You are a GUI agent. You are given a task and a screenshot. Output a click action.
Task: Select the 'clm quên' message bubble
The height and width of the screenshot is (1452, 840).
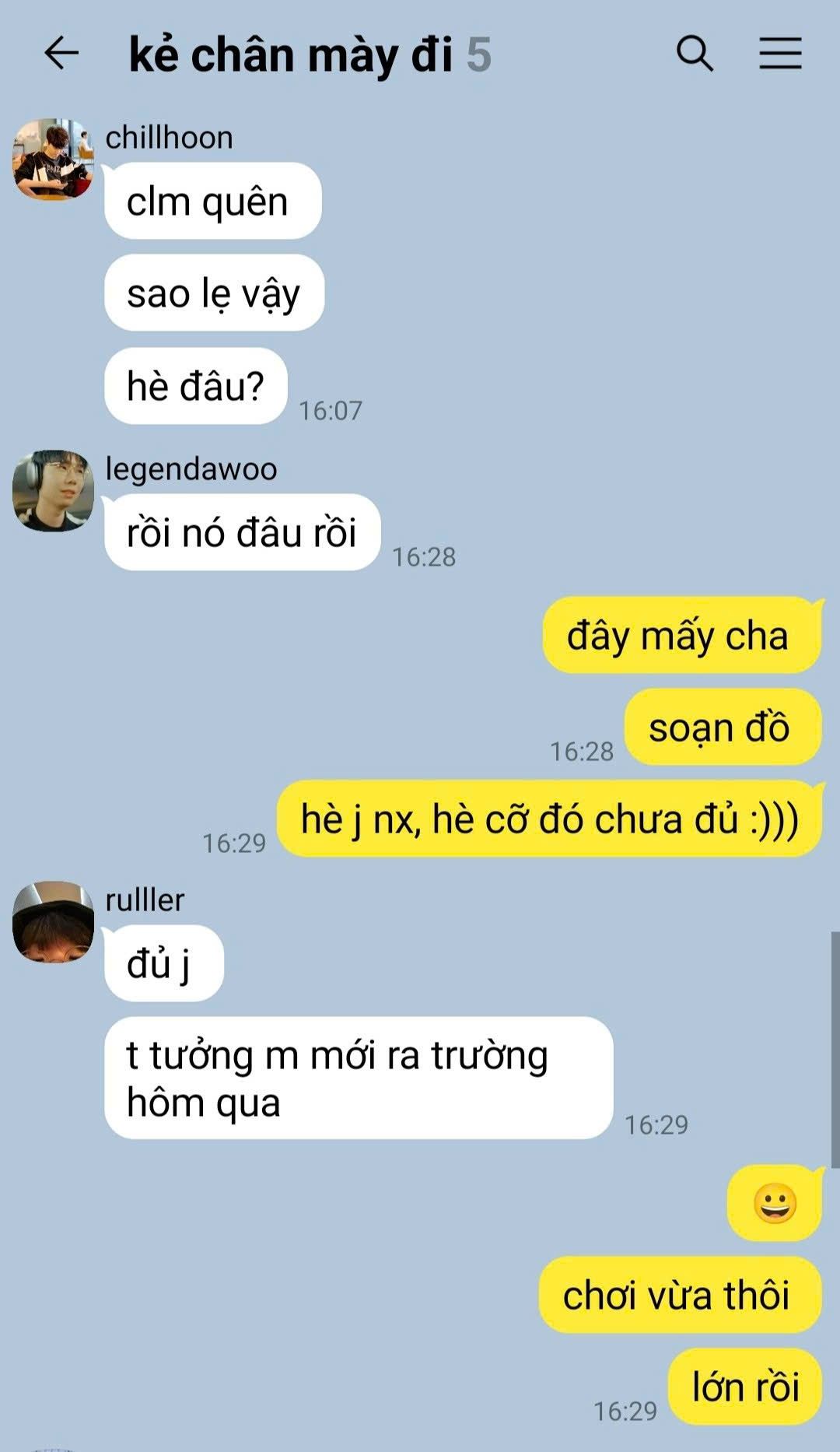coord(213,202)
